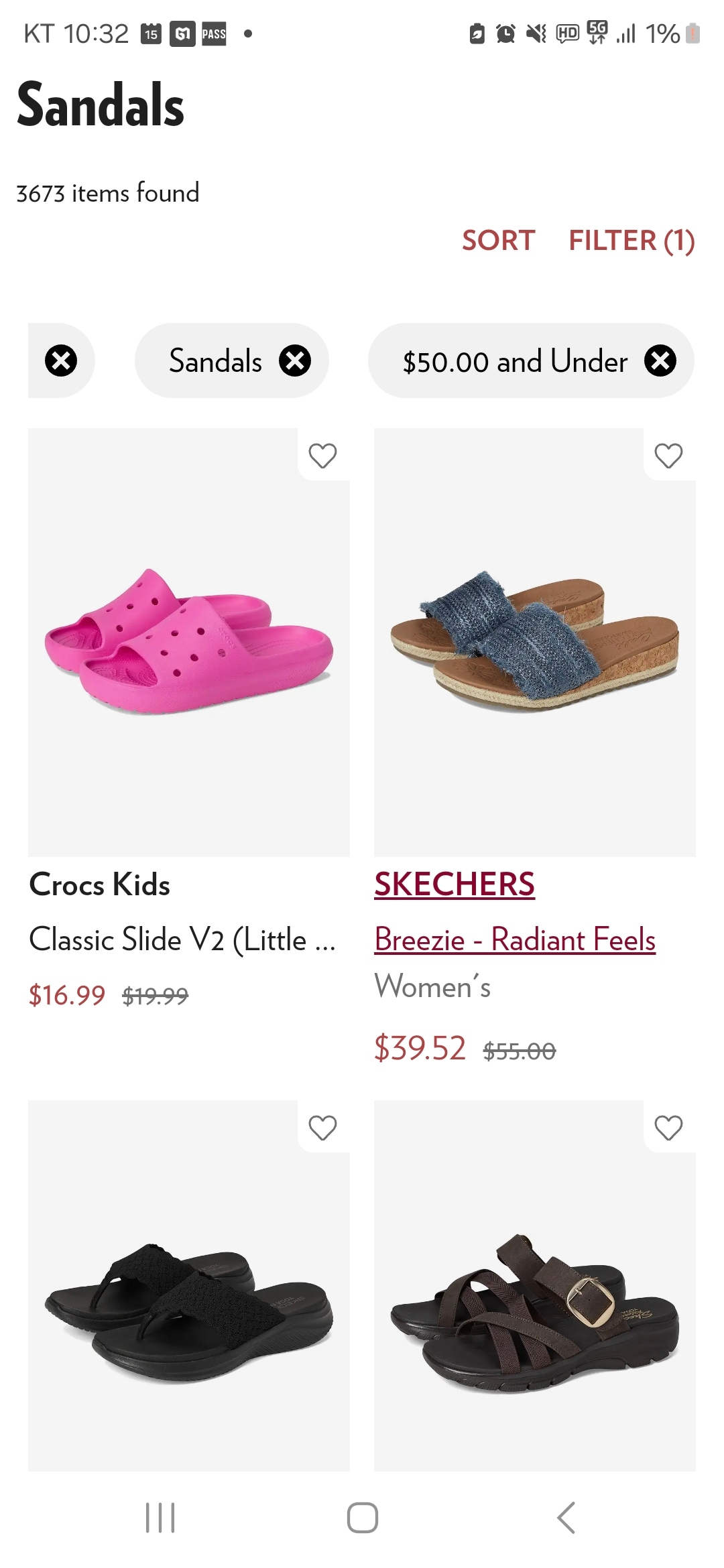
Task: Open the black thong sandal product
Action: 189,1307
